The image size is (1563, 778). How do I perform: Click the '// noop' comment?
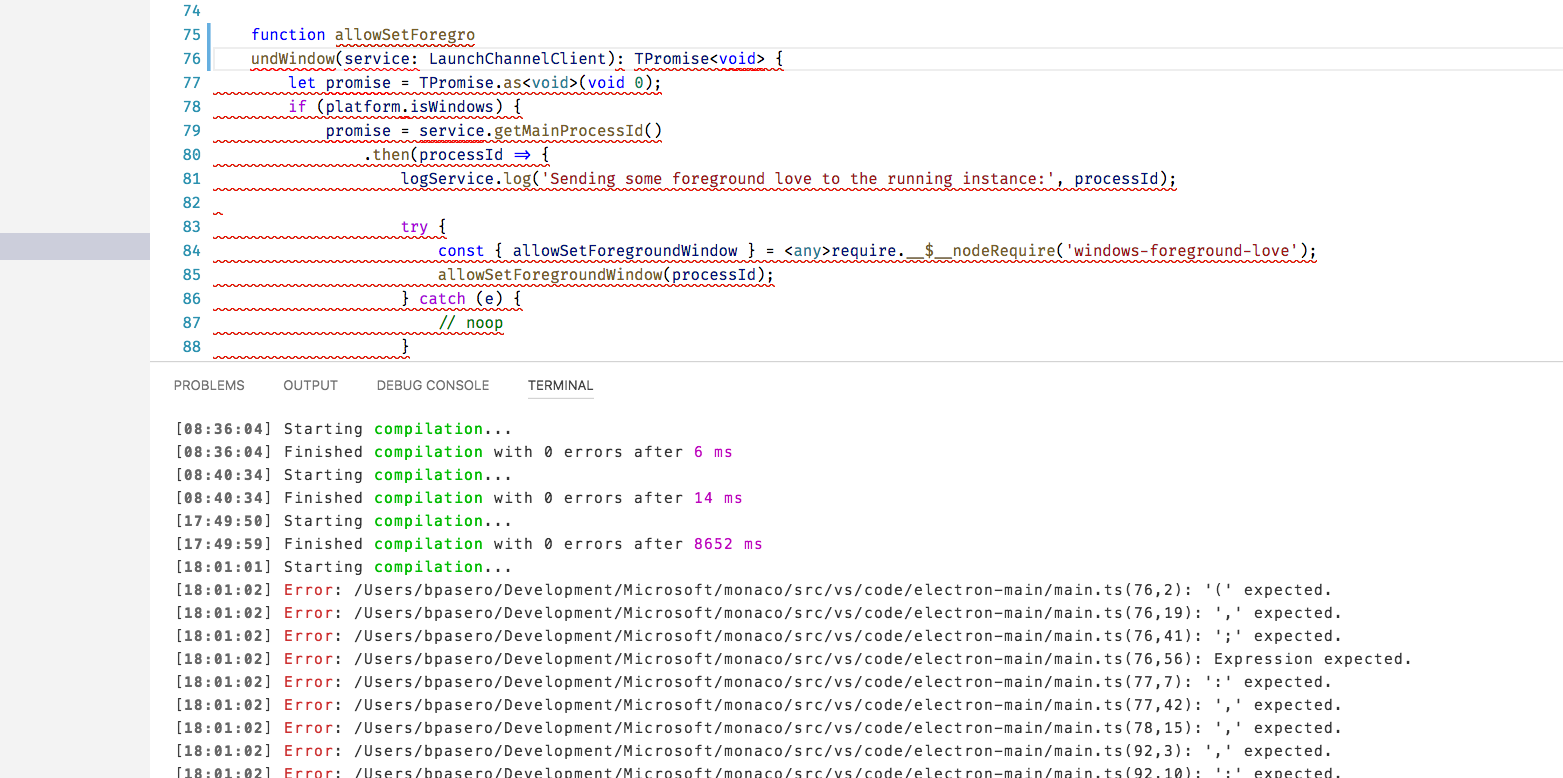470,323
